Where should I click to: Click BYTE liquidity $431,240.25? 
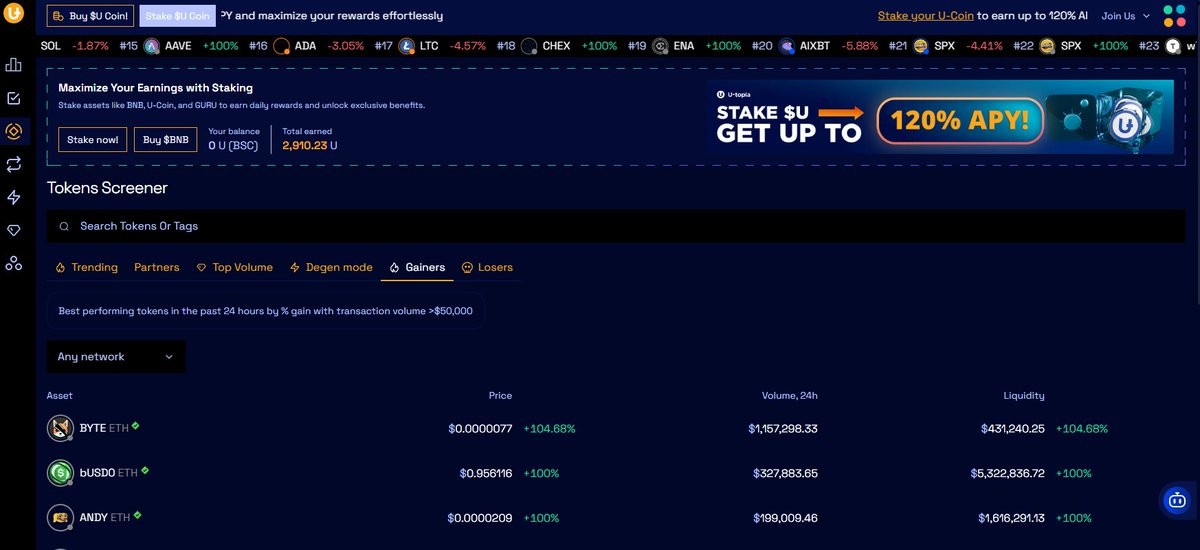(1012, 429)
